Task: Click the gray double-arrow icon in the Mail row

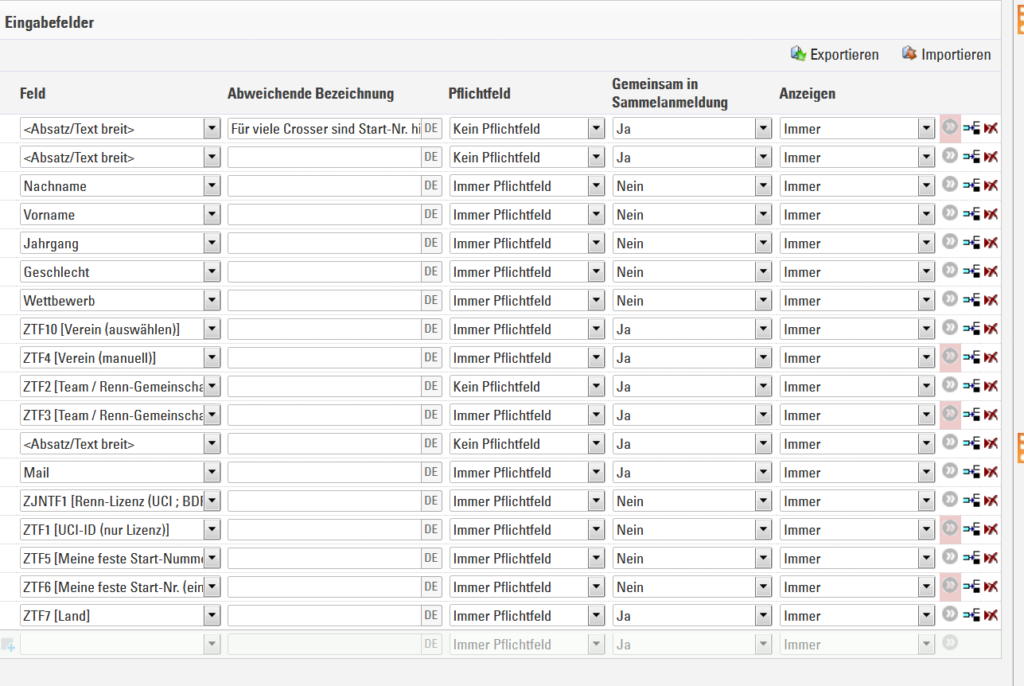Action: coord(950,471)
